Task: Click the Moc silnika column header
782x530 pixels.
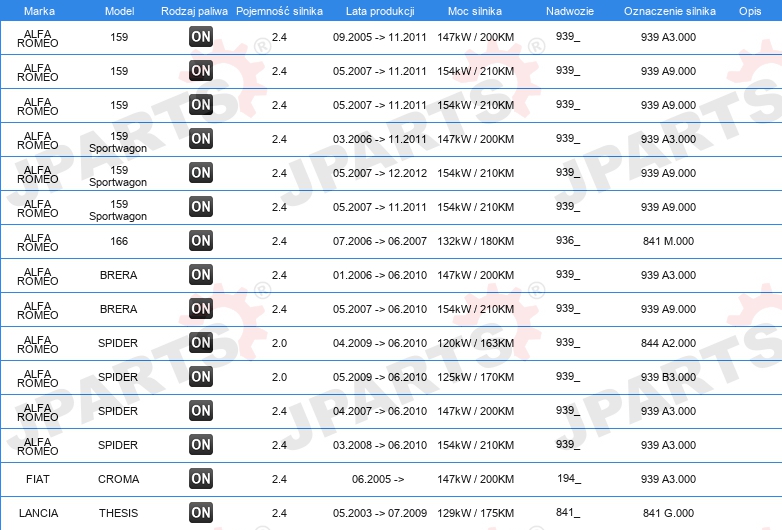Action: [475, 11]
